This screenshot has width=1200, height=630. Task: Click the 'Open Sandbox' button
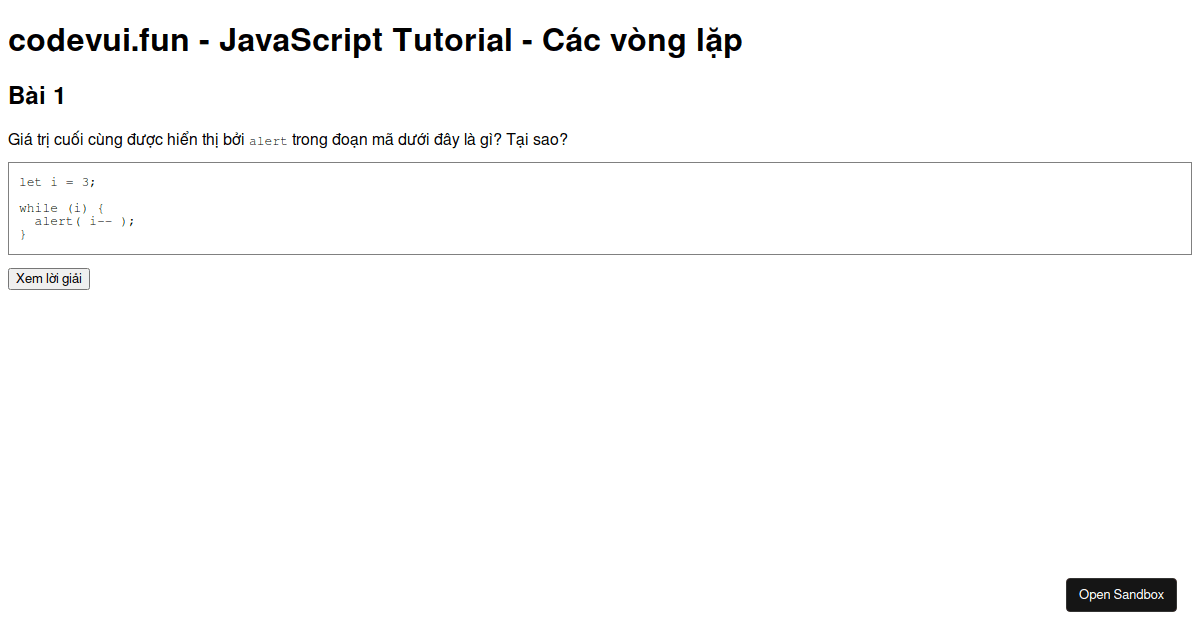pos(1121,594)
